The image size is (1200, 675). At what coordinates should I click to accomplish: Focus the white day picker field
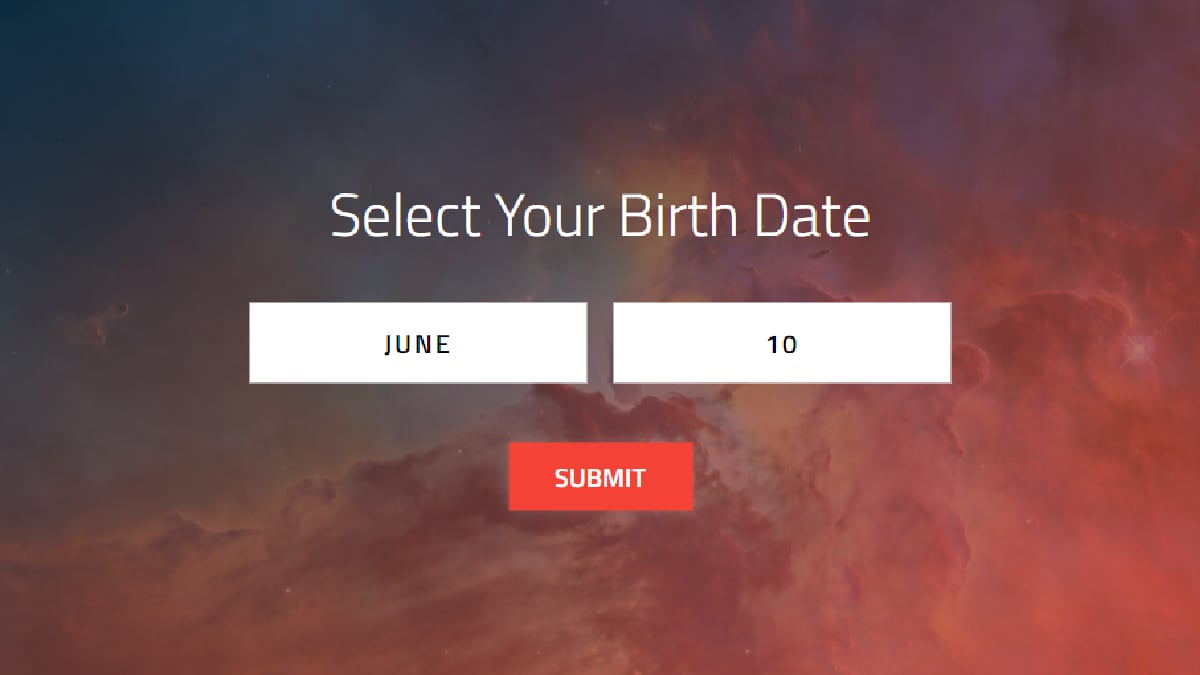(781, 343)
